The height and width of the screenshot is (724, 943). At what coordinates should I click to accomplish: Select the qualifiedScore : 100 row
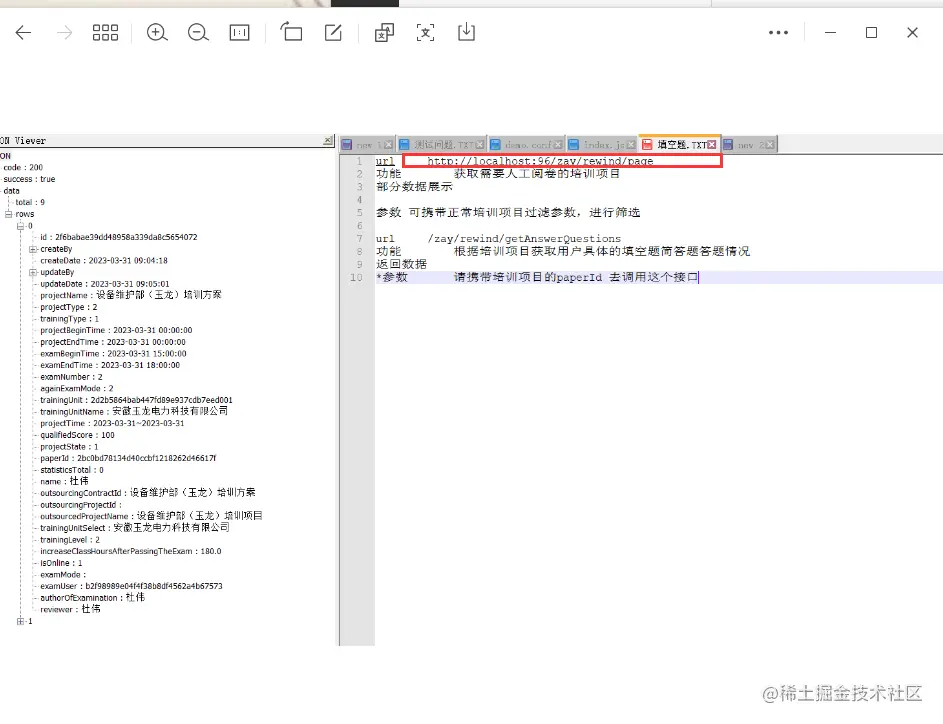(x=77, y=435)
